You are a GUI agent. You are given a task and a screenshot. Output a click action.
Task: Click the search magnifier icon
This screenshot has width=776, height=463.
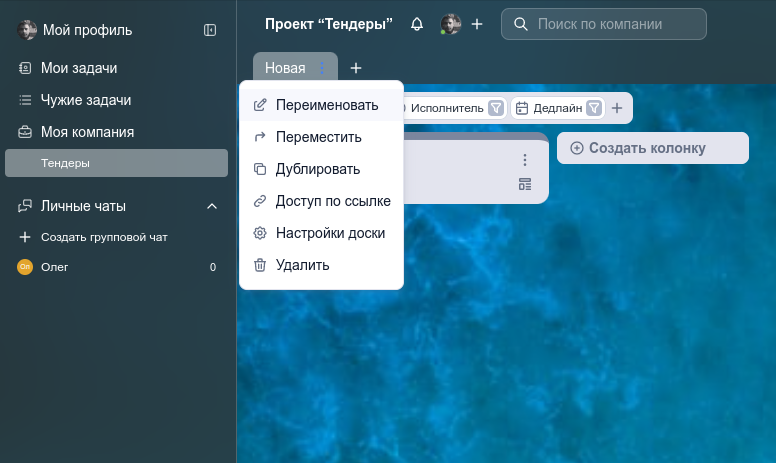tap(521, 24)
